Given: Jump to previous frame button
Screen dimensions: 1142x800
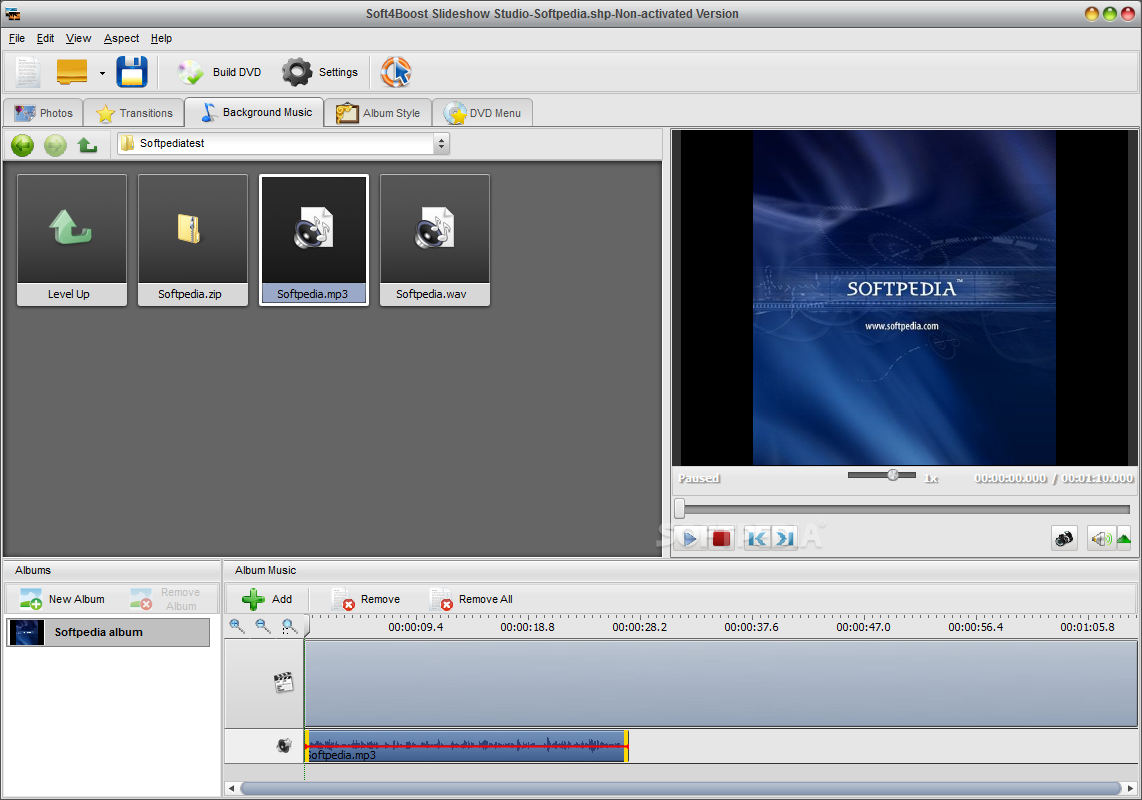Looking at the screenshot, I should (757, 538).
